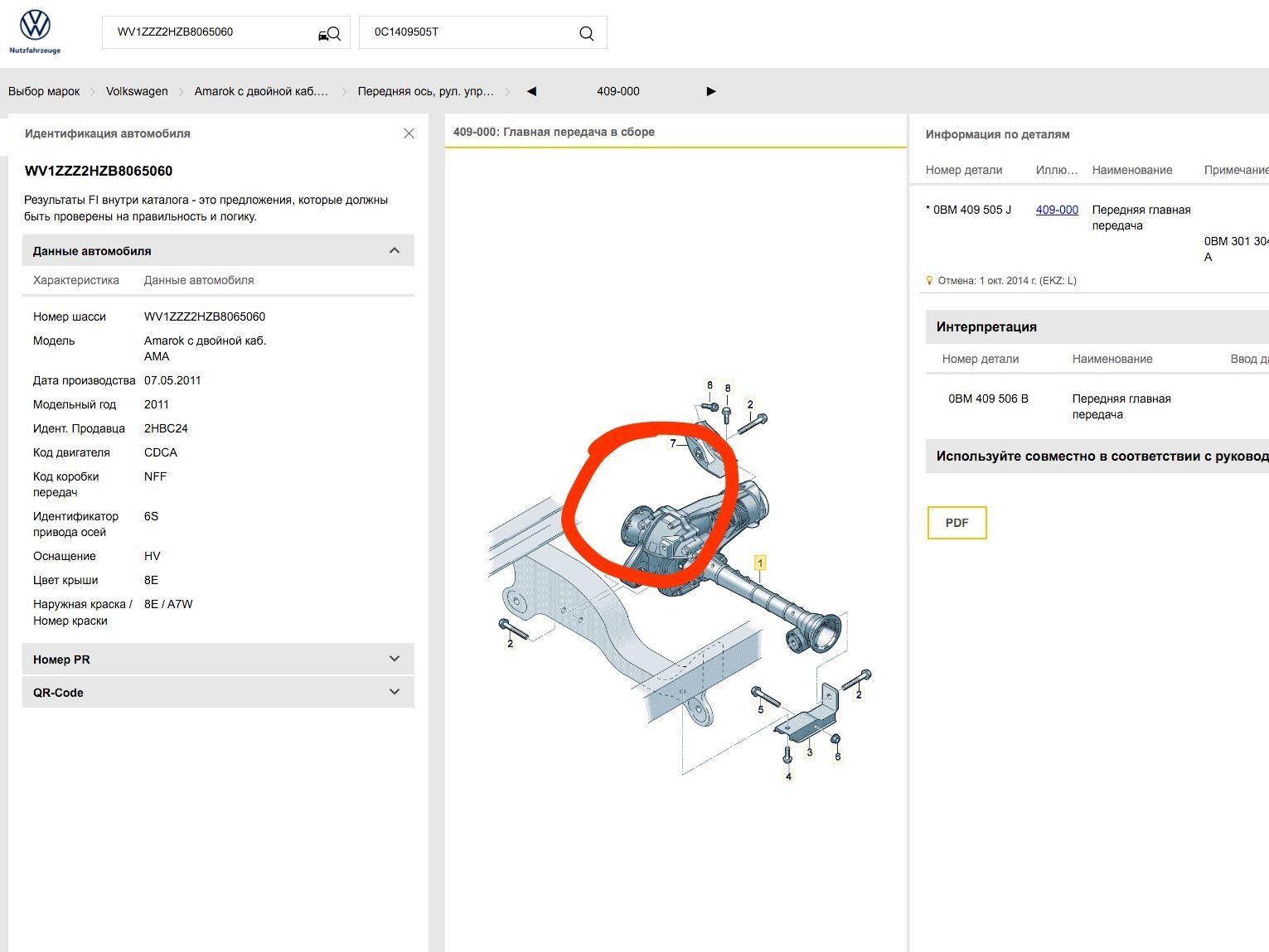Open breadcrumb Volkswagen

137,91
